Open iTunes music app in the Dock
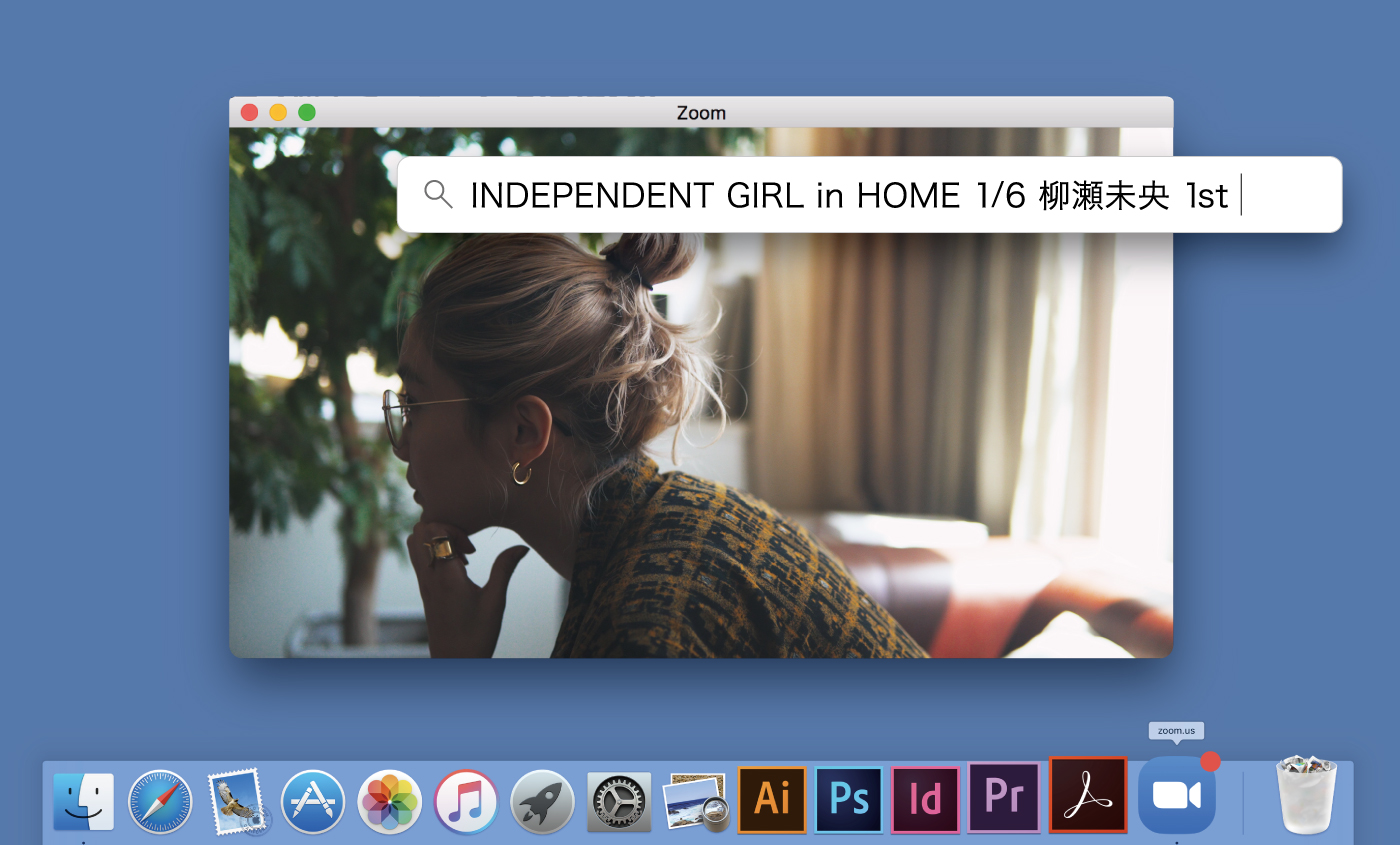 click(466, 801)
